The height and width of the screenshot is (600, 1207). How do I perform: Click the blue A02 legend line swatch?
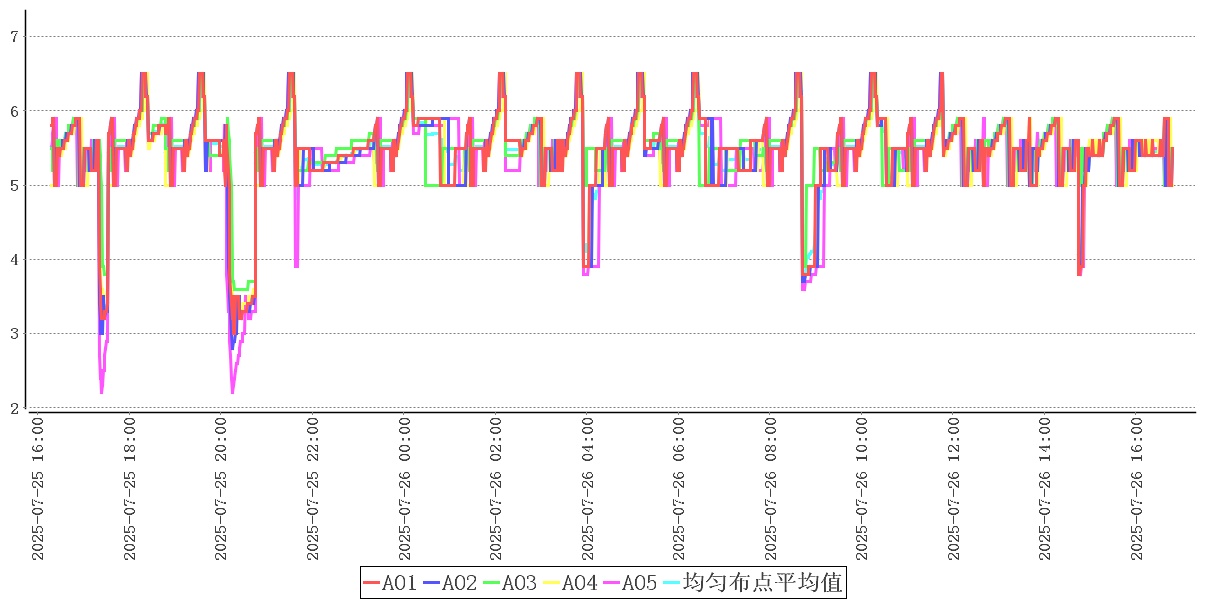point(432,583)
